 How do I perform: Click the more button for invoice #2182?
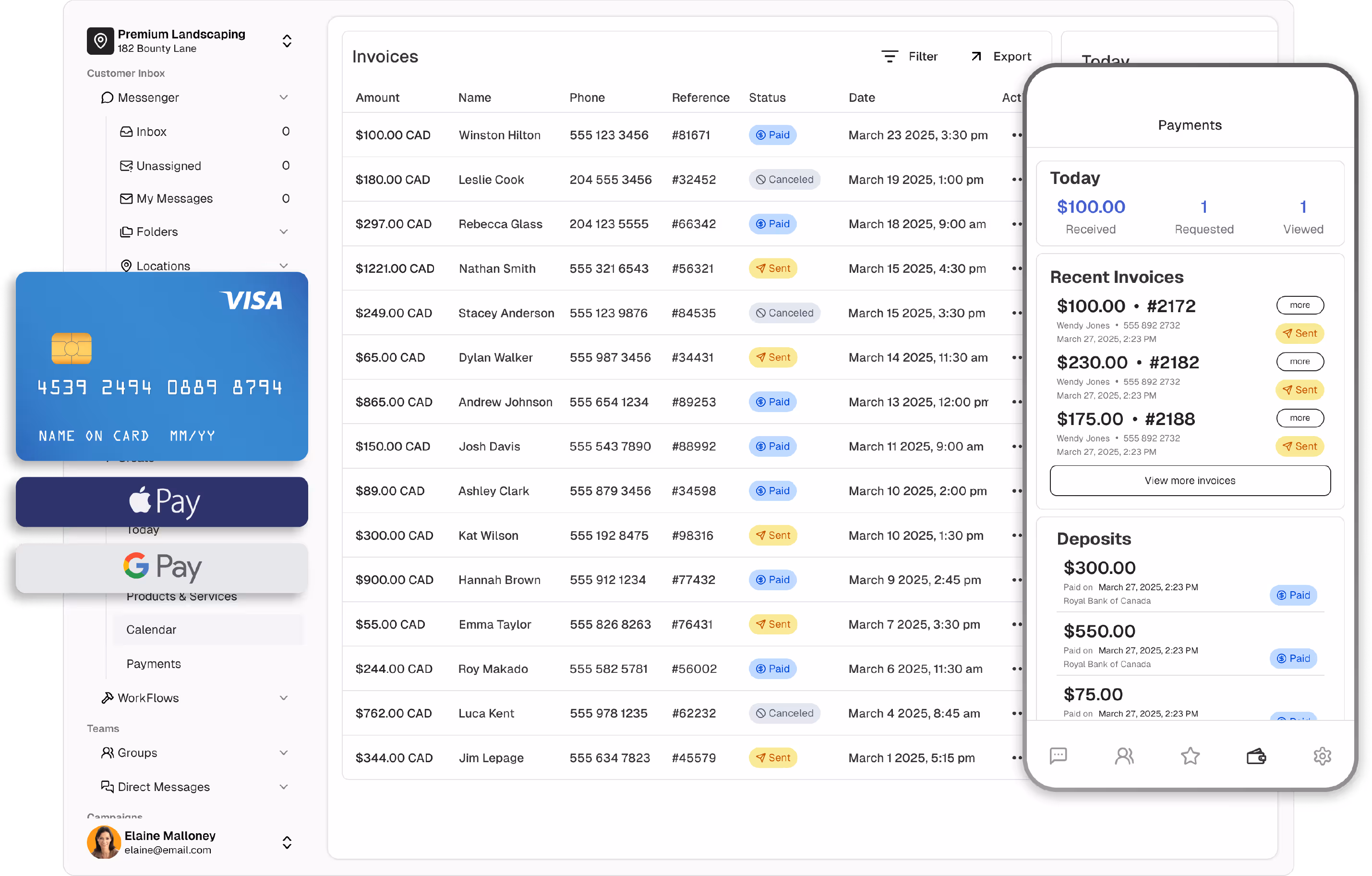[1300, 361]
